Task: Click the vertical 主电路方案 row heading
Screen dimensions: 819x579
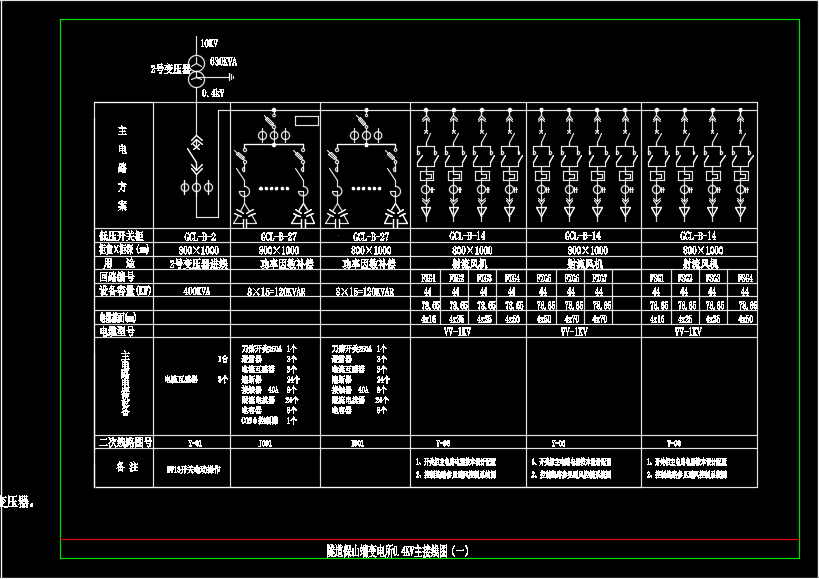Action: click(122, 168)
